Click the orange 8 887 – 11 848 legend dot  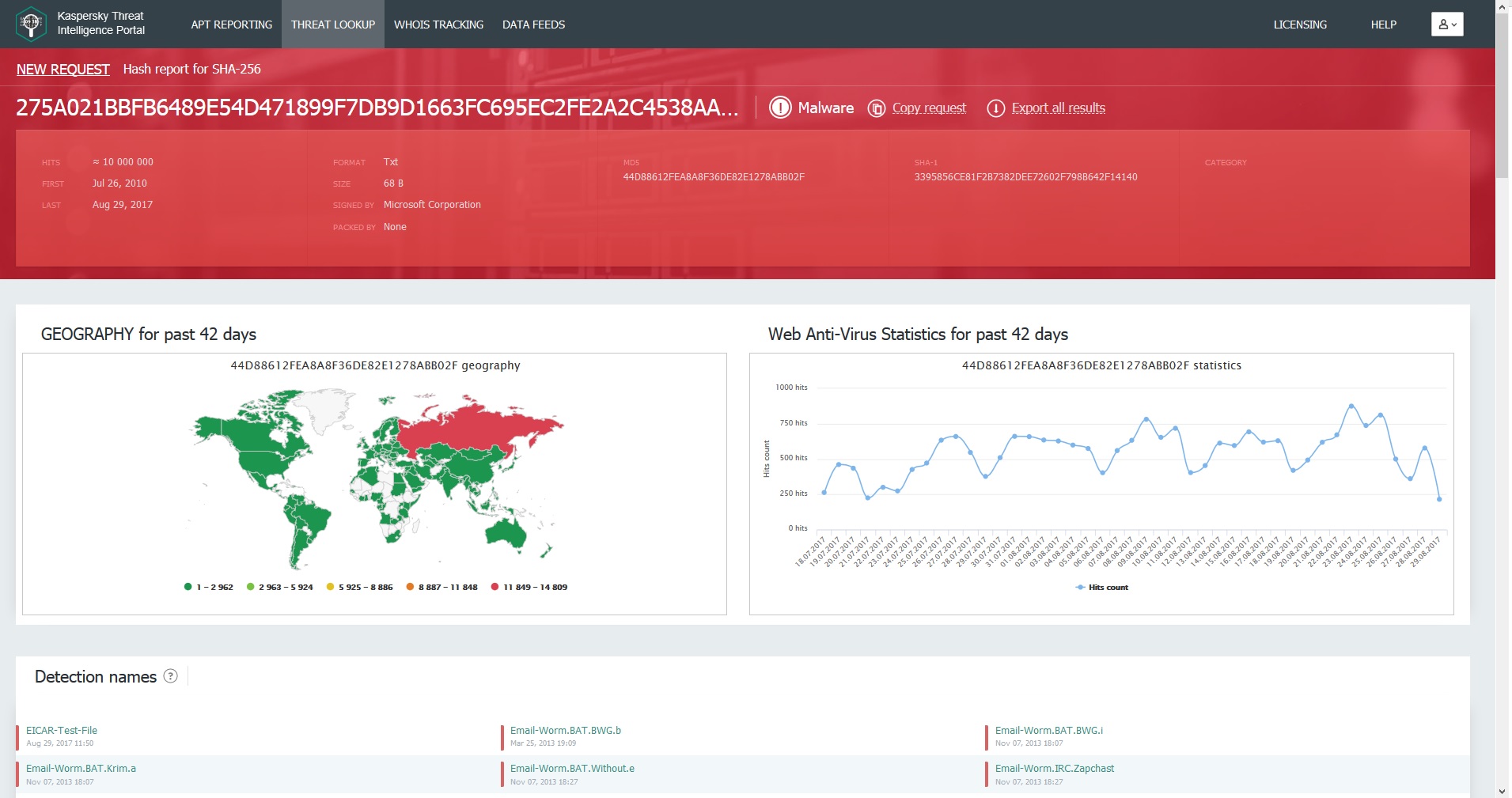click(410, 587)
